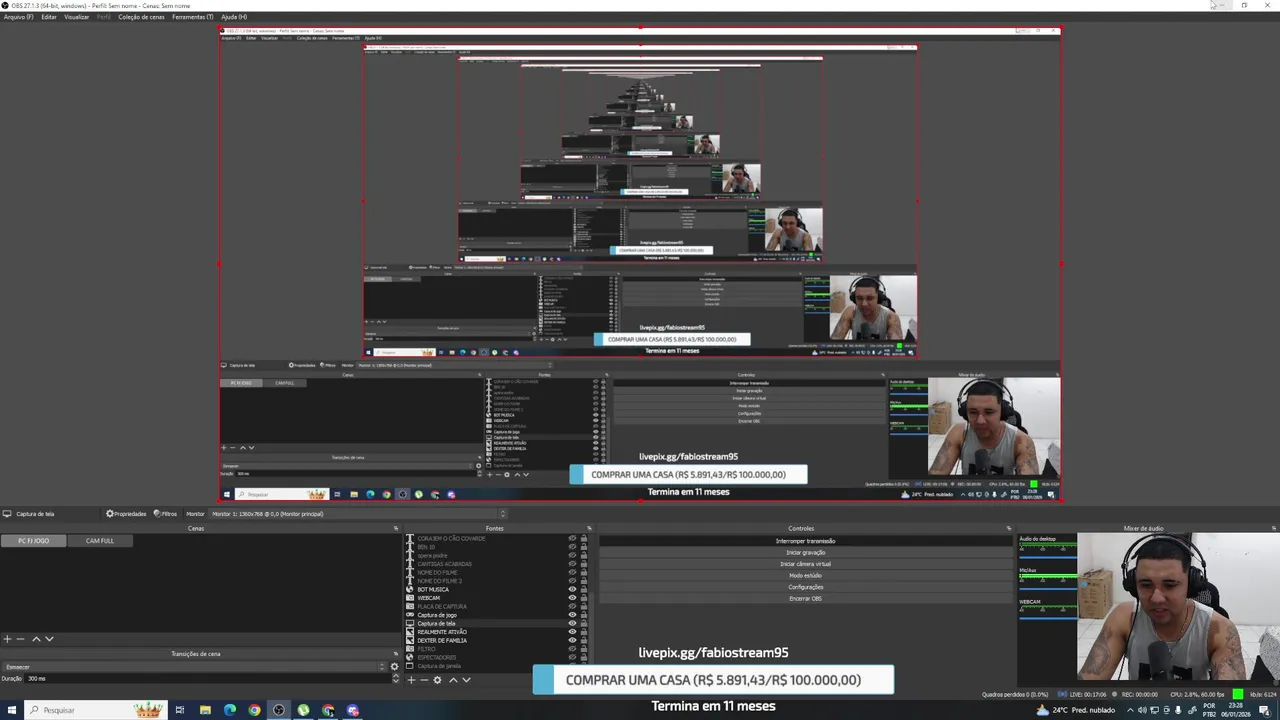
Task: Toggle visibility of DEXTER DE FAMILIA source
Action: [572, 640]
